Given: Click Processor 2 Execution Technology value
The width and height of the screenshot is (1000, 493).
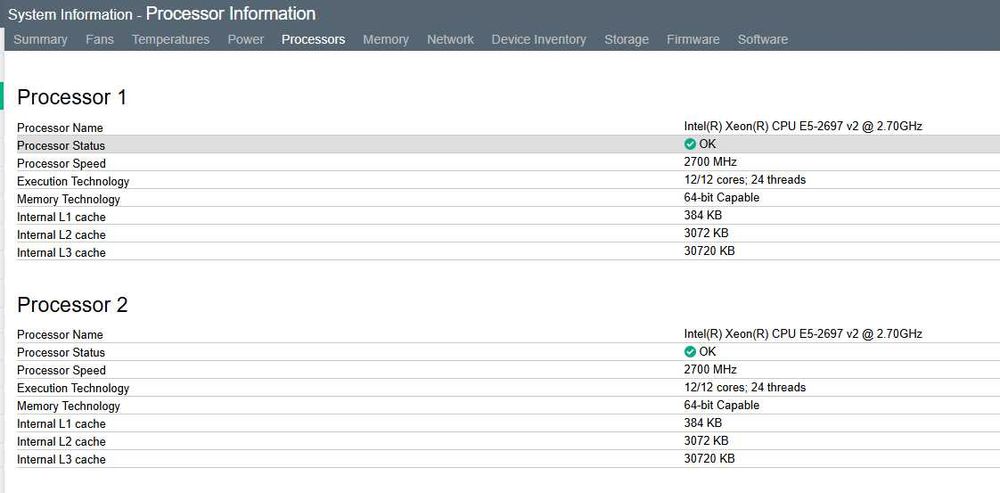Looking at the screenshot, I should pyautogui.click(x=745, y=387).
